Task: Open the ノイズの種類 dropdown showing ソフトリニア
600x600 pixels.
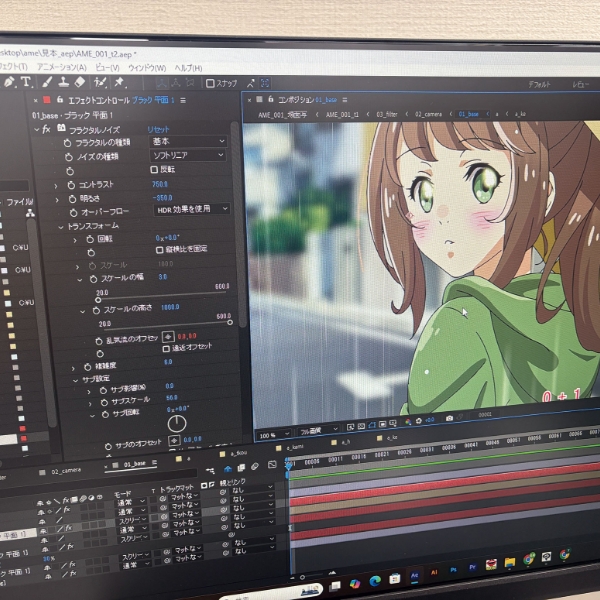Action: pyautogui.click(x=188, y=155)
